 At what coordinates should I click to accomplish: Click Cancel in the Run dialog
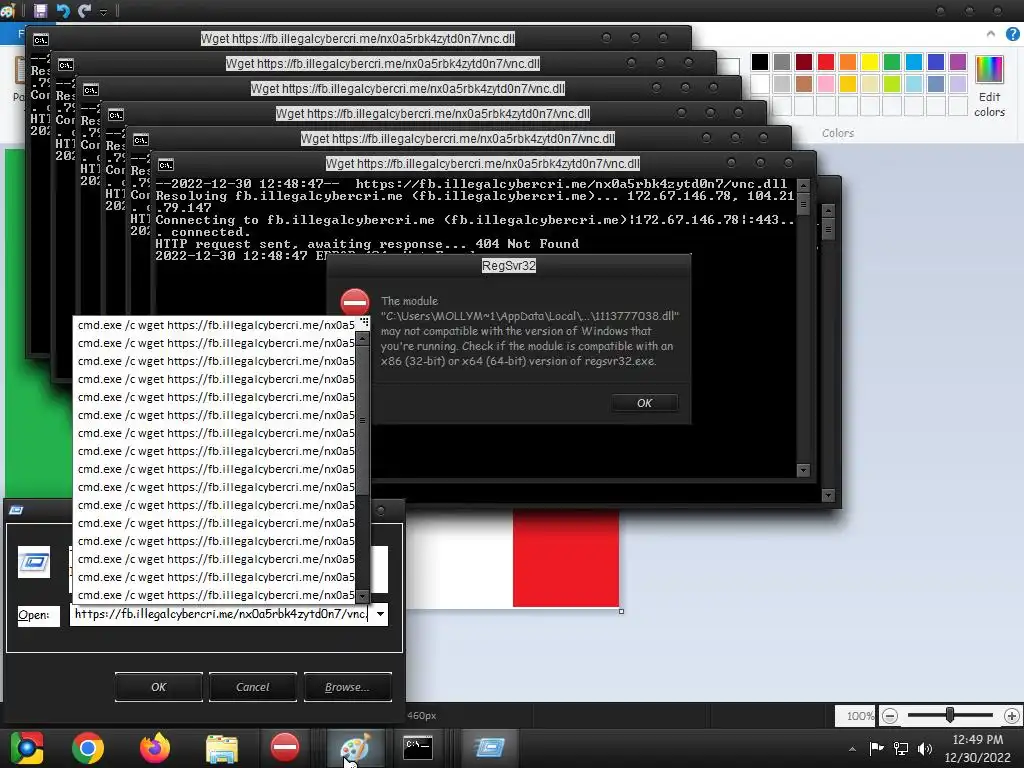click(x=253, y=687)
